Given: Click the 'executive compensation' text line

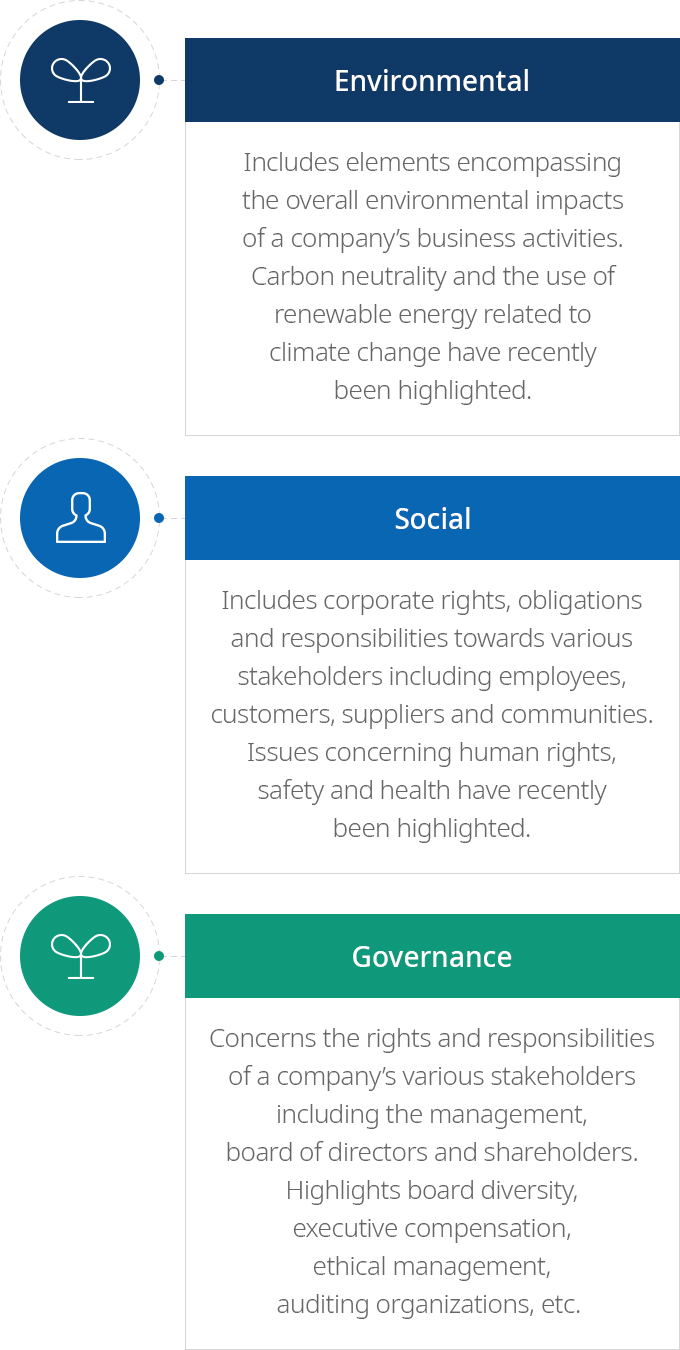Looking at the screenshot, I should tap(432, 1228).
